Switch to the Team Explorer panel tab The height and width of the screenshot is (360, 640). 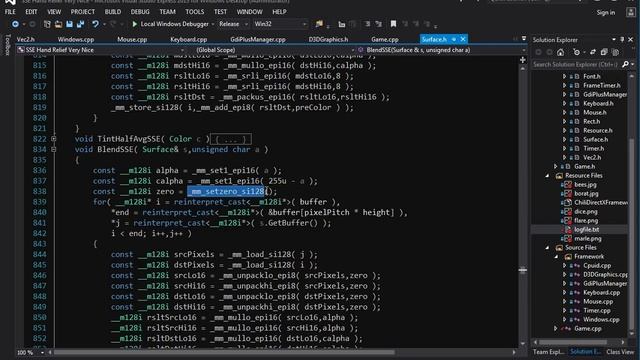tap(549, 351)
